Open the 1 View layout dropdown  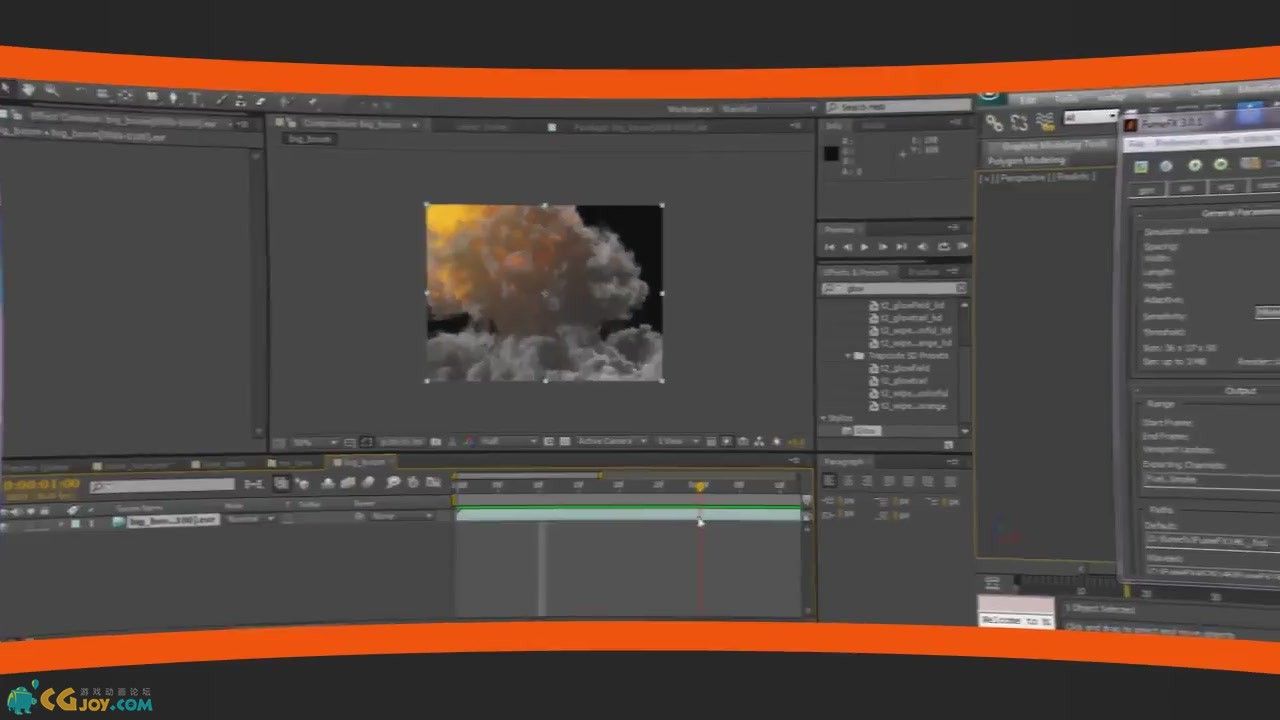point(678,441)
